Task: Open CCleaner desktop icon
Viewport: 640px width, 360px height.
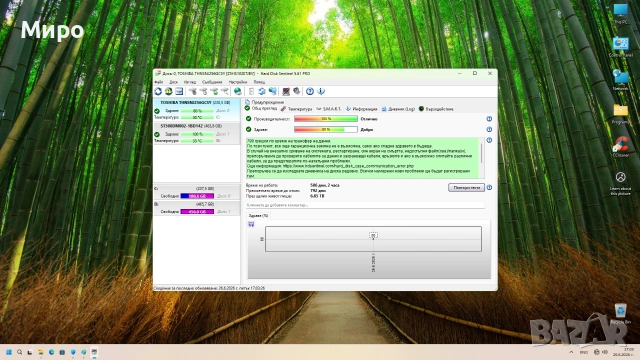Action: tap(621, 146)
